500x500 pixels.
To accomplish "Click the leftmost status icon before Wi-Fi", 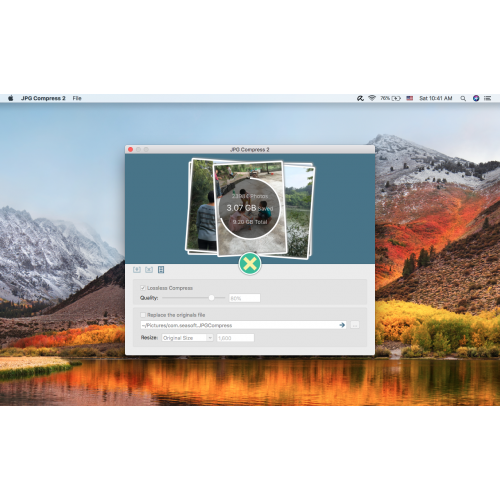I will [360, 98].
